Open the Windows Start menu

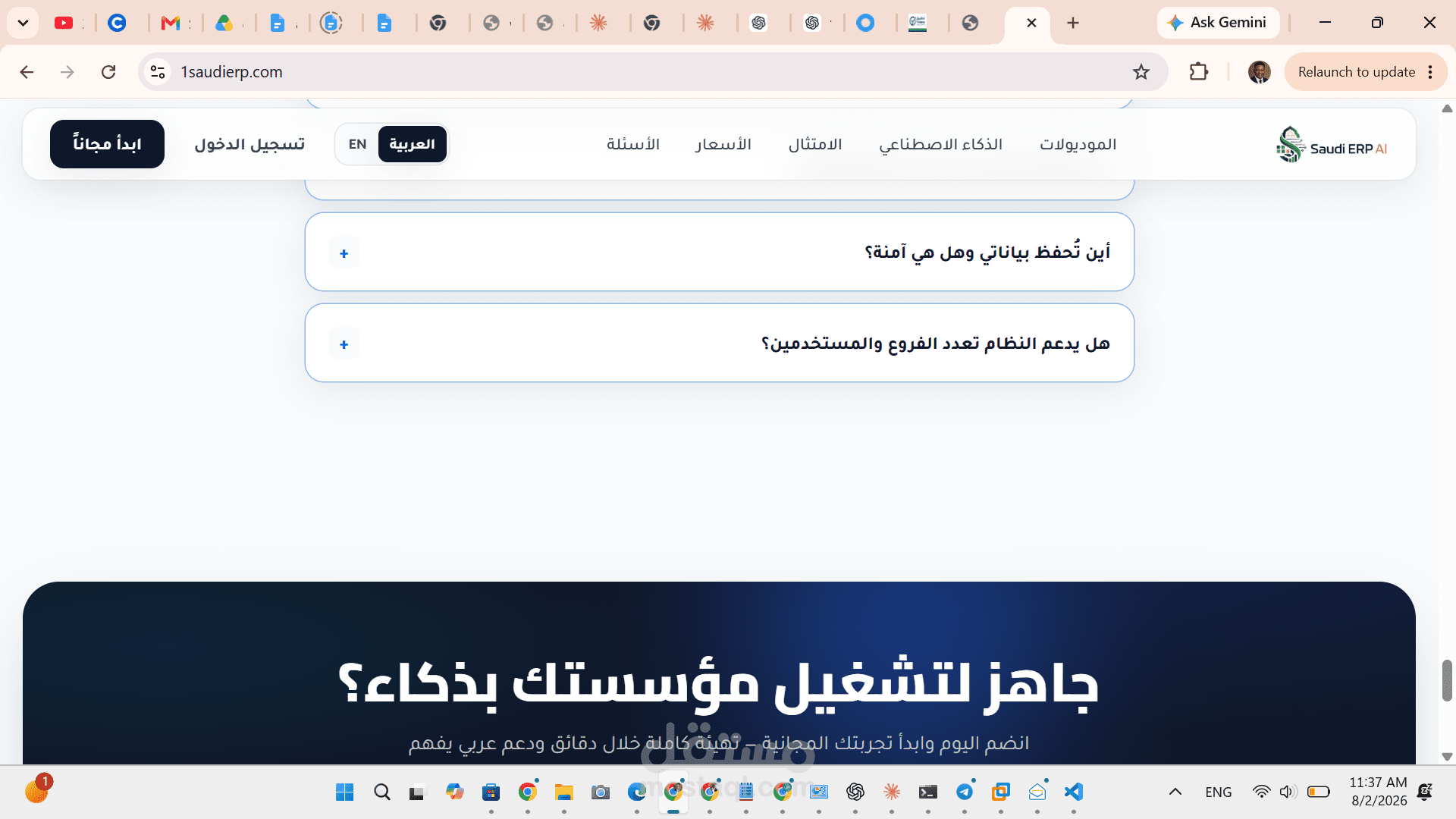[x=344, y=792]
